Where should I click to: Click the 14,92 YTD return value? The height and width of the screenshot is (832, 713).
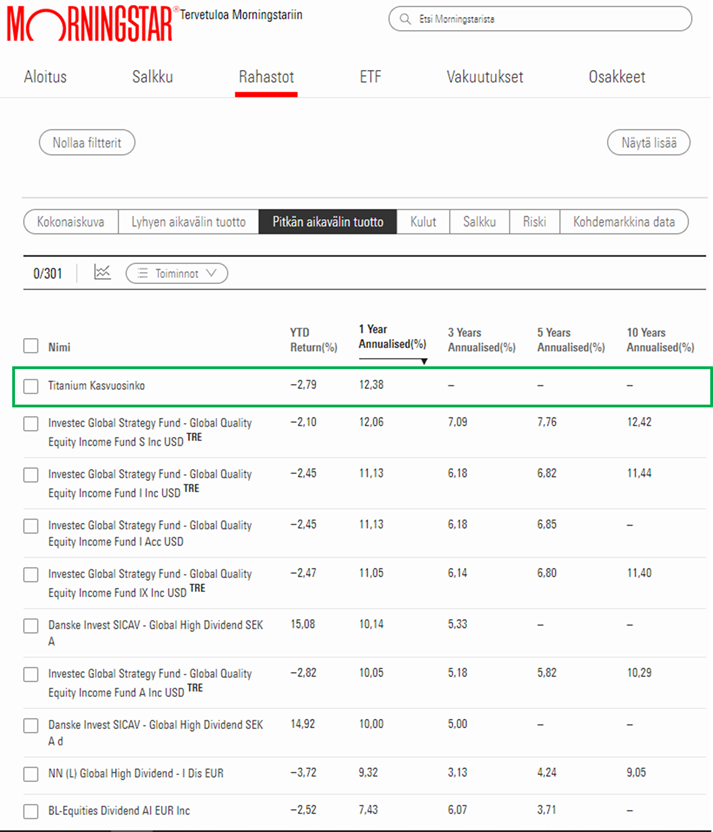(302, 723)
